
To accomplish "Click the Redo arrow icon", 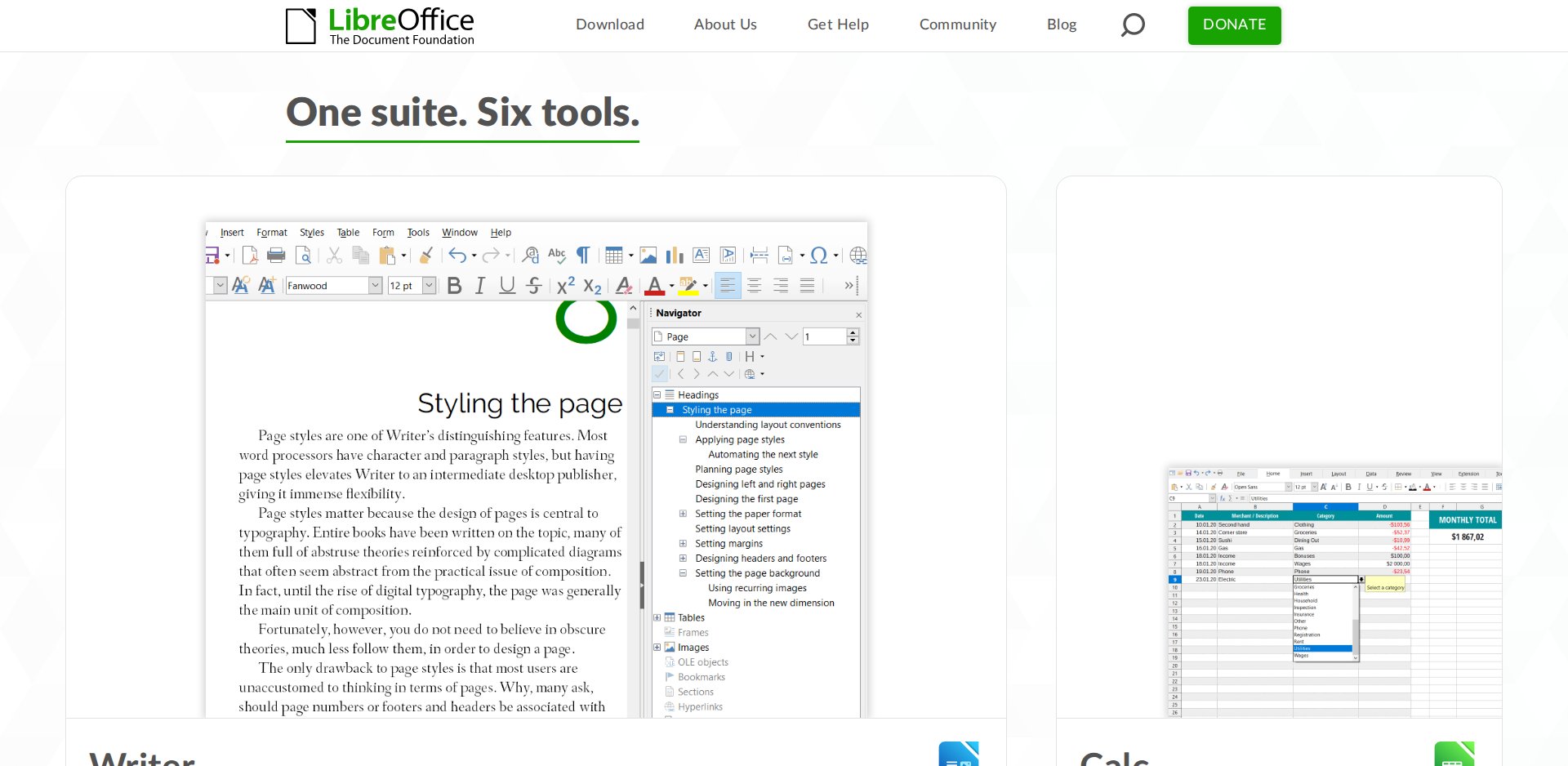I will (x=491, y=256).
